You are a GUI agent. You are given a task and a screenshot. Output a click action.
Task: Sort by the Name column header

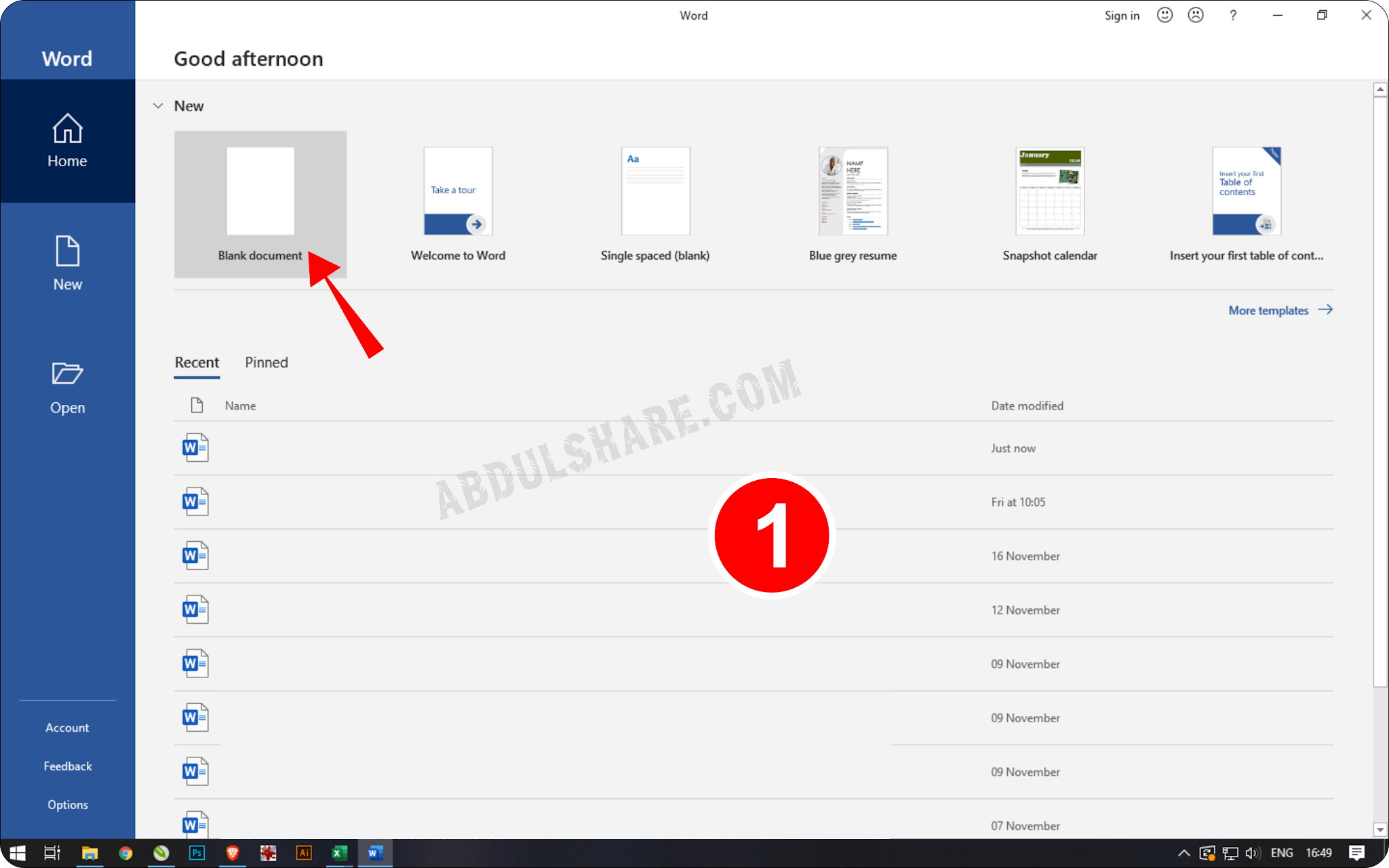point(240,406)
